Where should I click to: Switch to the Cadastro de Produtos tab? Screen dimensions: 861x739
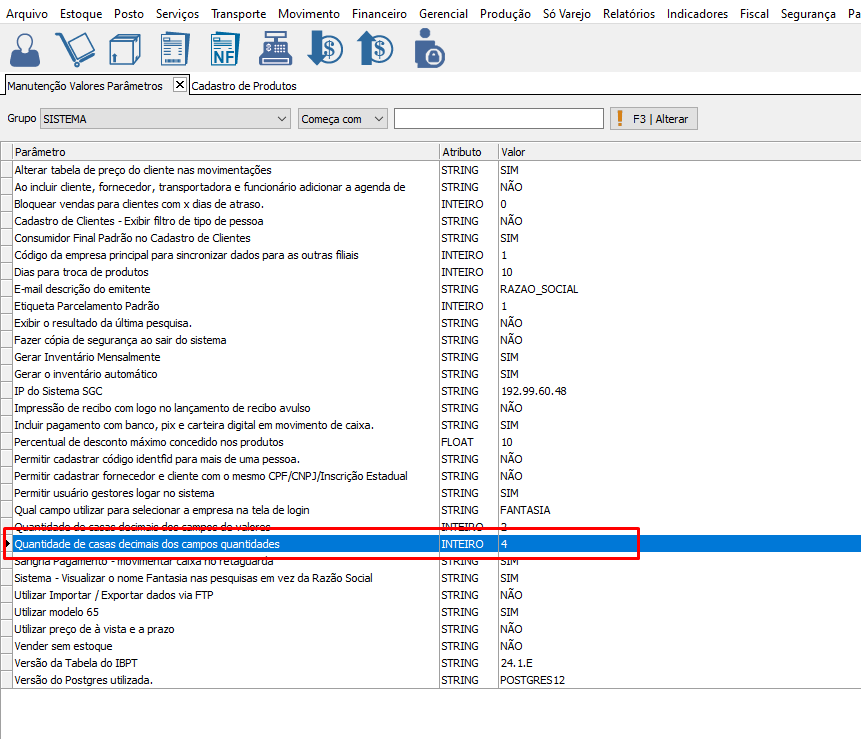[x=244, y=86]
